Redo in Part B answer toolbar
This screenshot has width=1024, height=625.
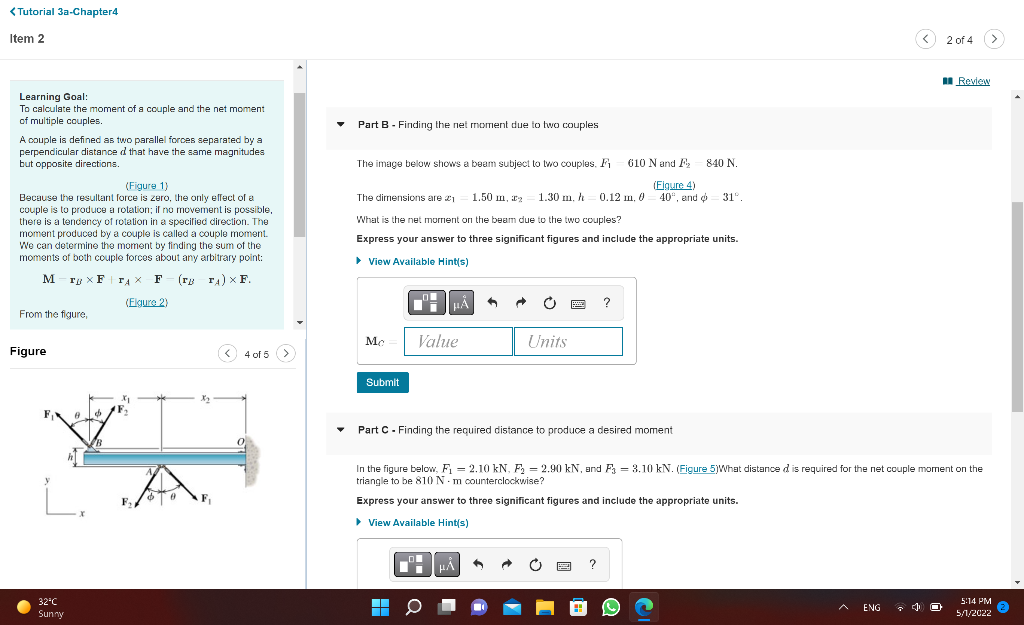(520, 302)
